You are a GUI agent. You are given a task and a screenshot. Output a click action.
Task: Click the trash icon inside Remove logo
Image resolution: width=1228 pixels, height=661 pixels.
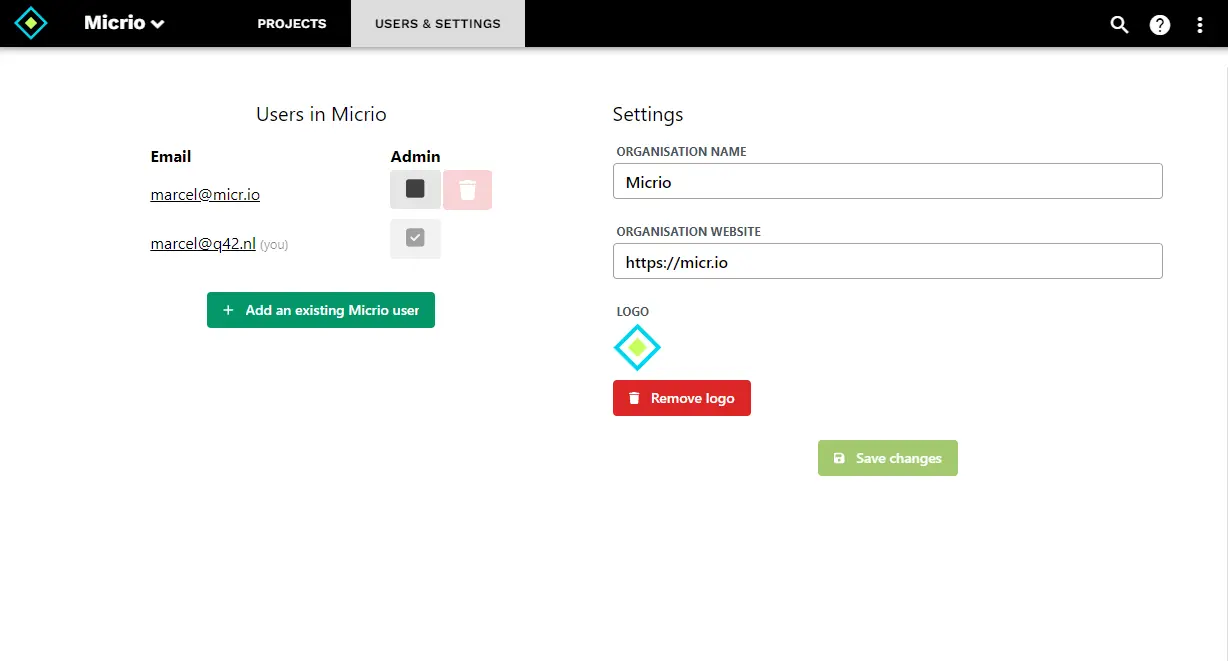634,397
